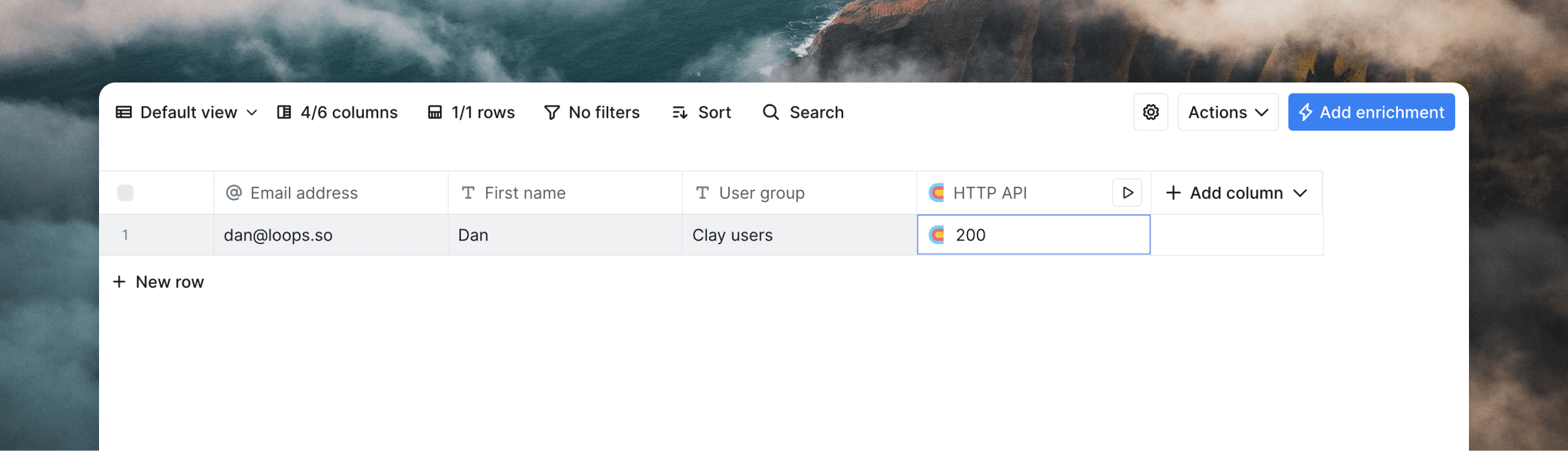Click the First name text type icon
1568x451 pixels.
click(468, 192)
